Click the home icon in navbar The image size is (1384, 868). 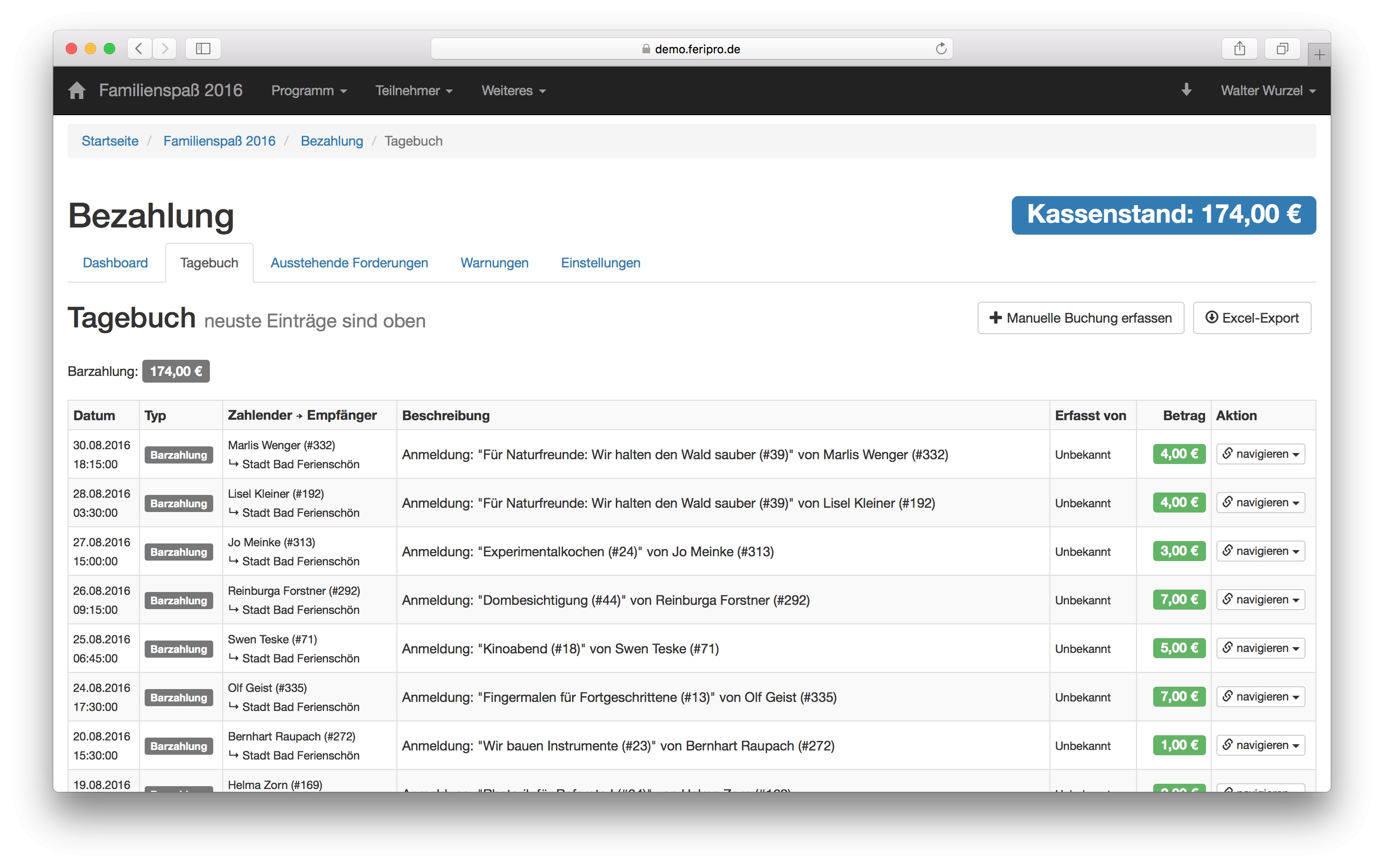pyautogui.click(x=76, y=91)
